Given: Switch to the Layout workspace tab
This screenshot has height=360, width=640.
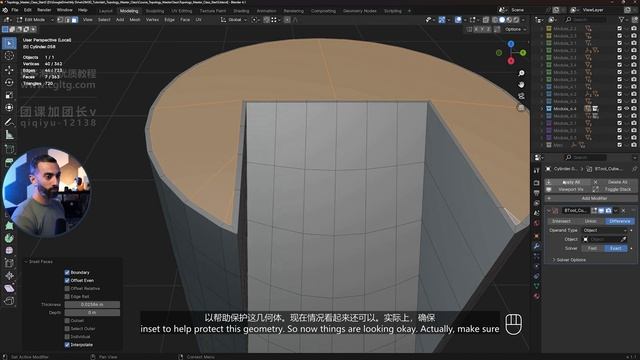Looking at the screenshot, I should 105,11.
